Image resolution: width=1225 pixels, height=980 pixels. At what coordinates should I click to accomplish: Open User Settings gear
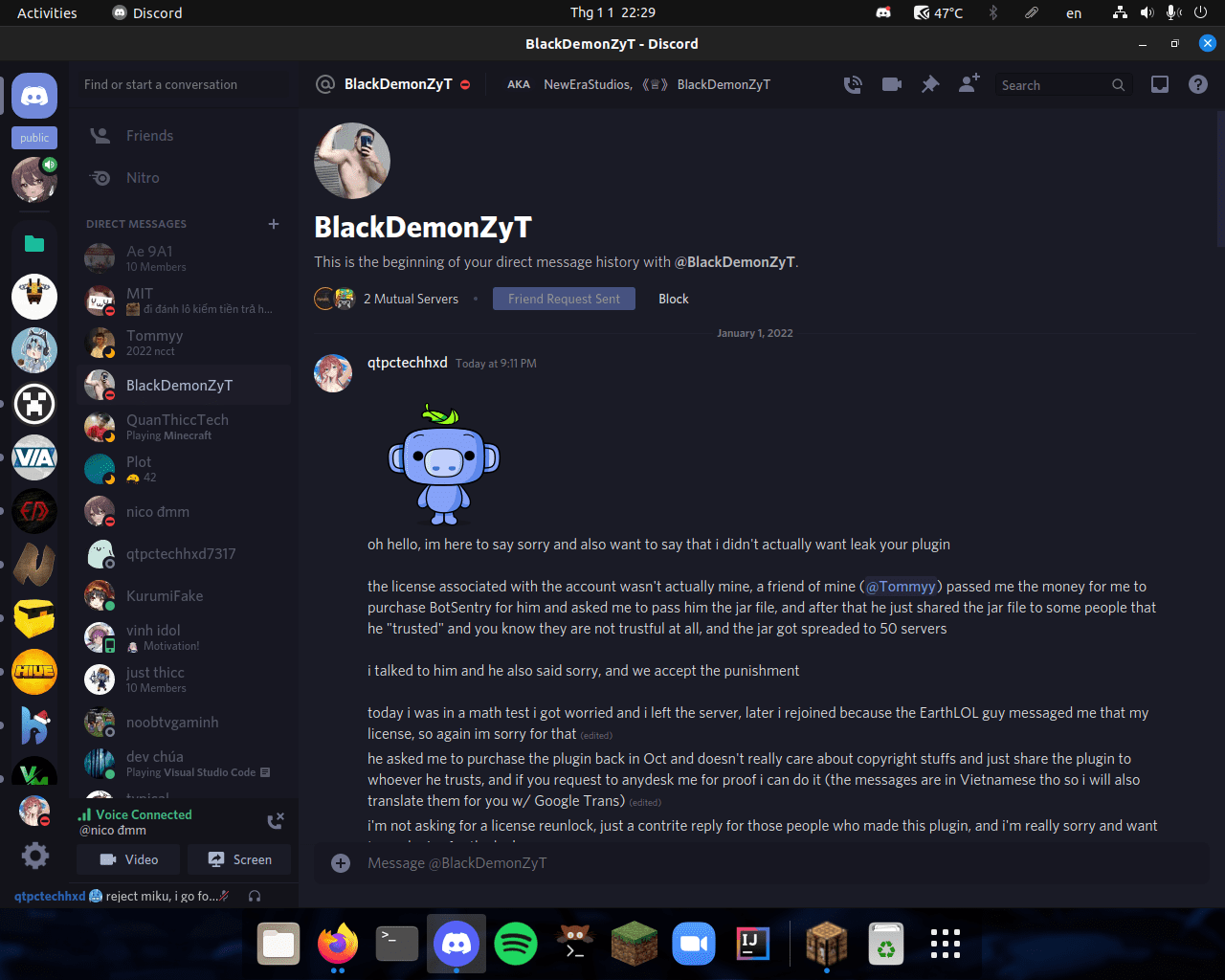click(x=34, y=856)
